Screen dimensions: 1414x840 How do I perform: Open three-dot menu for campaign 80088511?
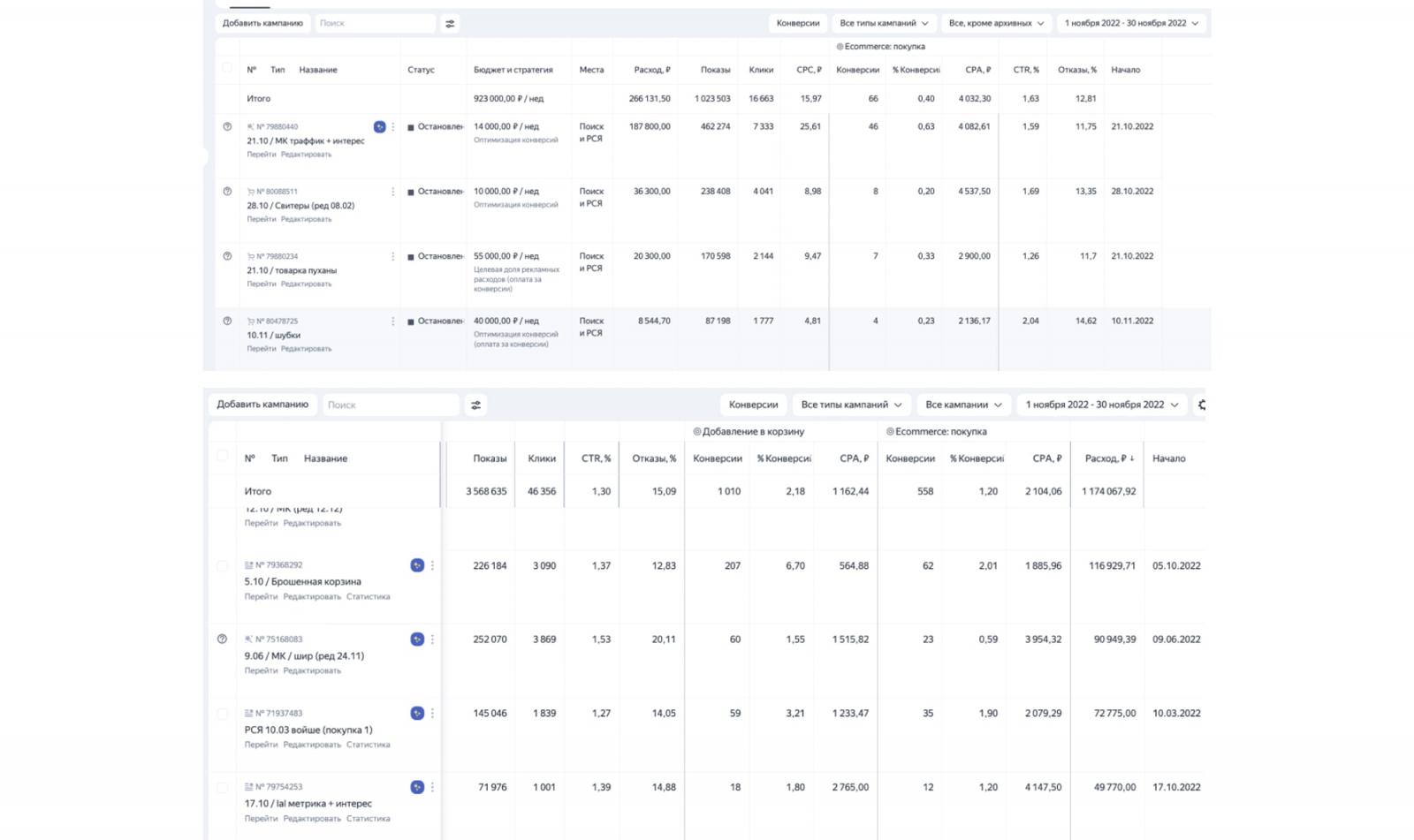[393, 192]
